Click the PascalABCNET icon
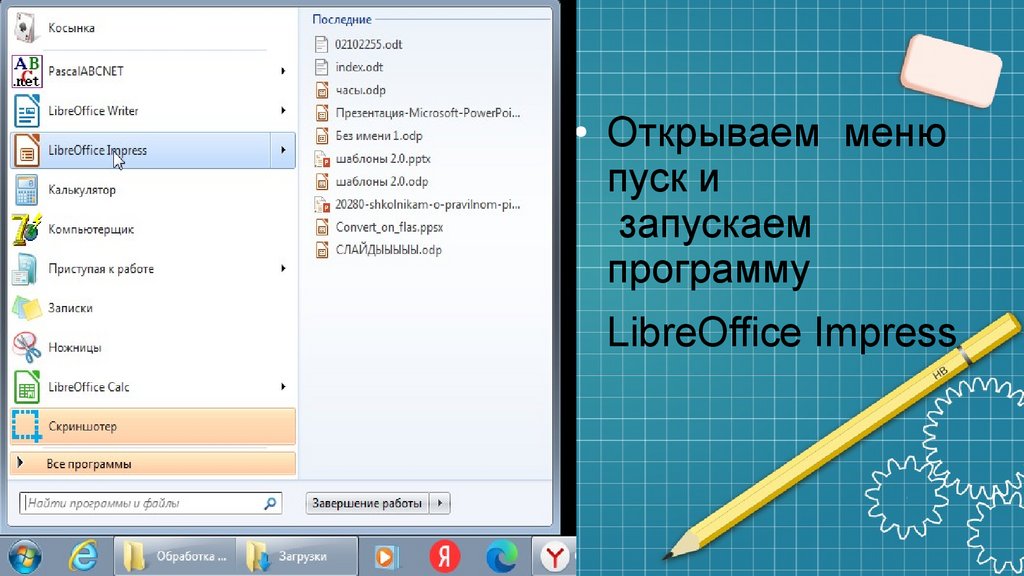The height and width of the screenshot is (576, 1024). click(27, 71)
